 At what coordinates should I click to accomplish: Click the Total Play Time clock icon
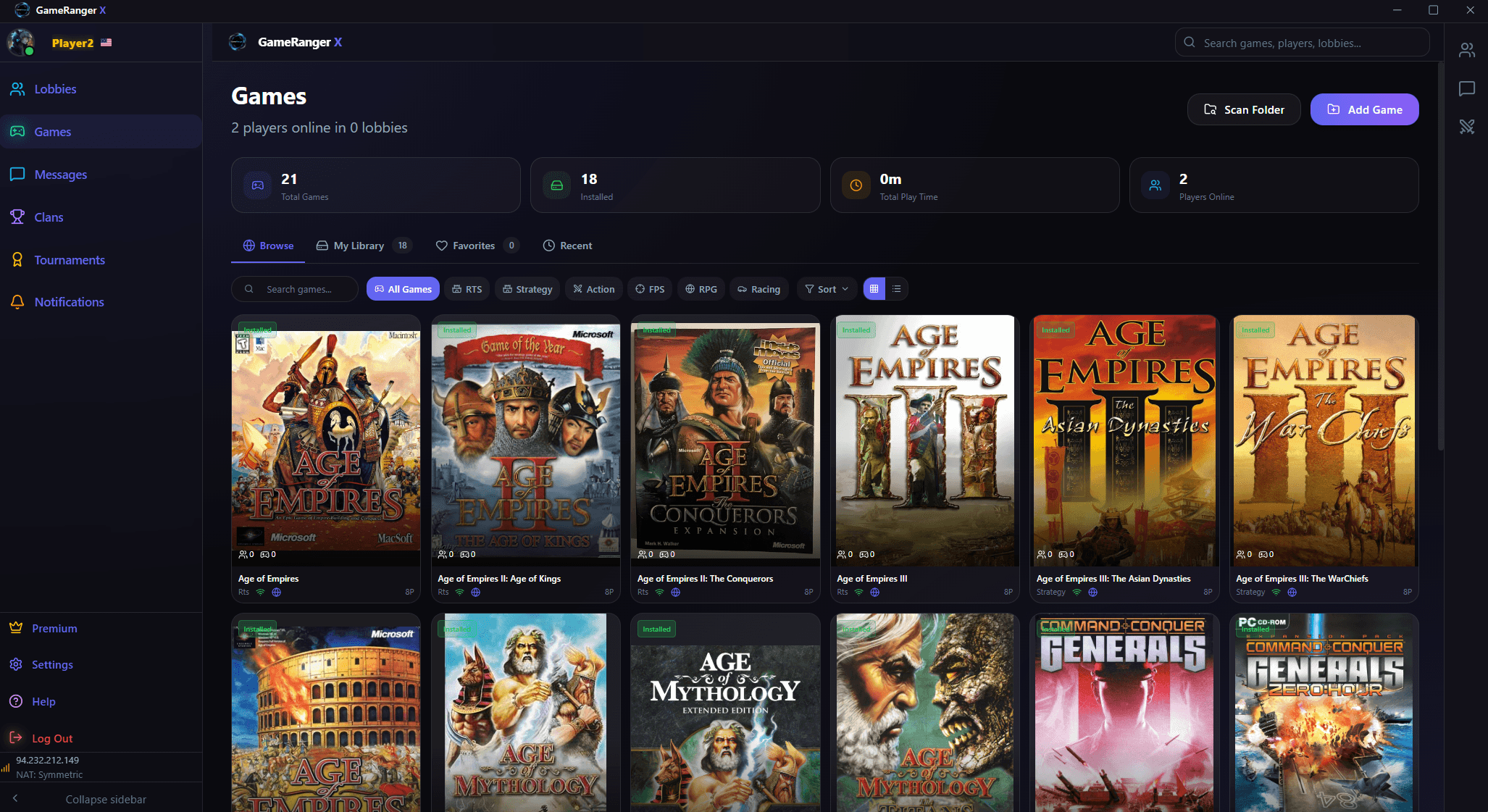tap(856, 185)
